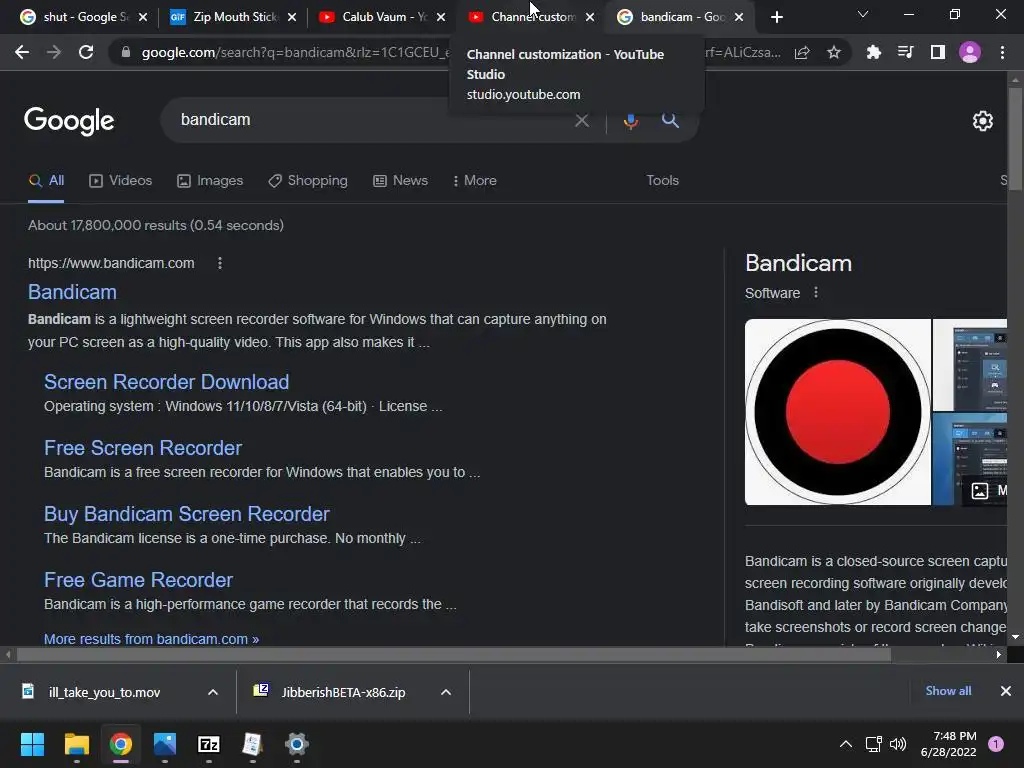Select the Images results filter
The height and width of the screenshot is (768, 1024).
pos(210,181)
